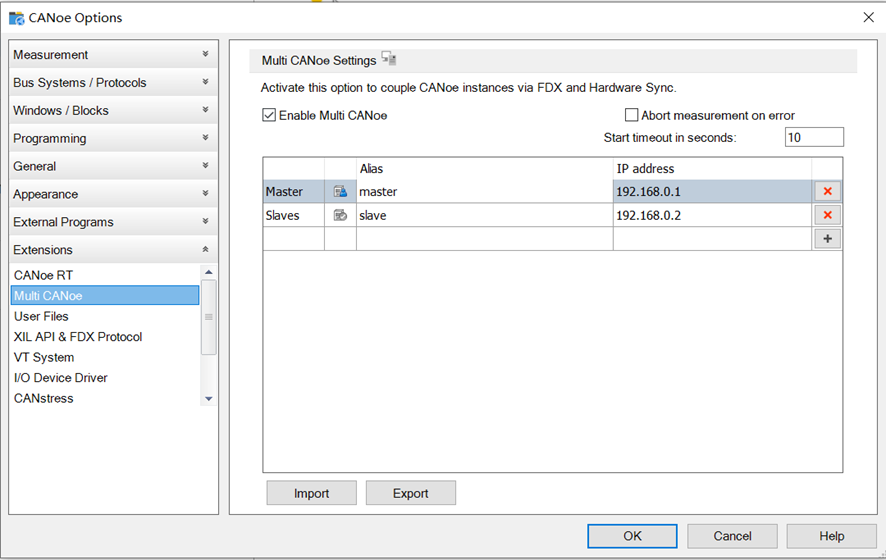Viewport: 886px width, 560px height.
Task: Expand the External Programs section
Action: (113, 222)
